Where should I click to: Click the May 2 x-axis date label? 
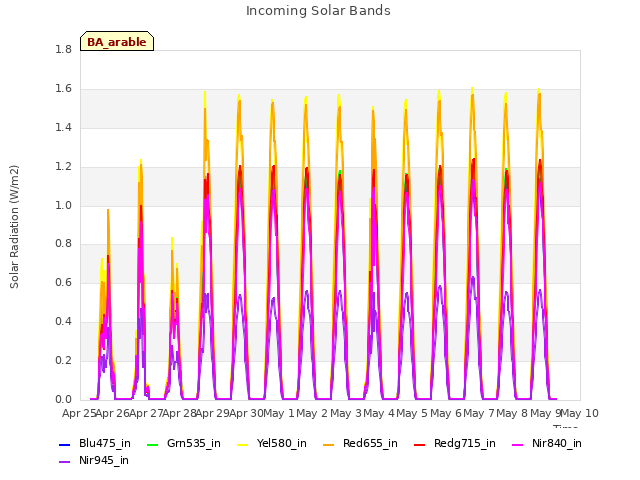[x=312, y=413]
